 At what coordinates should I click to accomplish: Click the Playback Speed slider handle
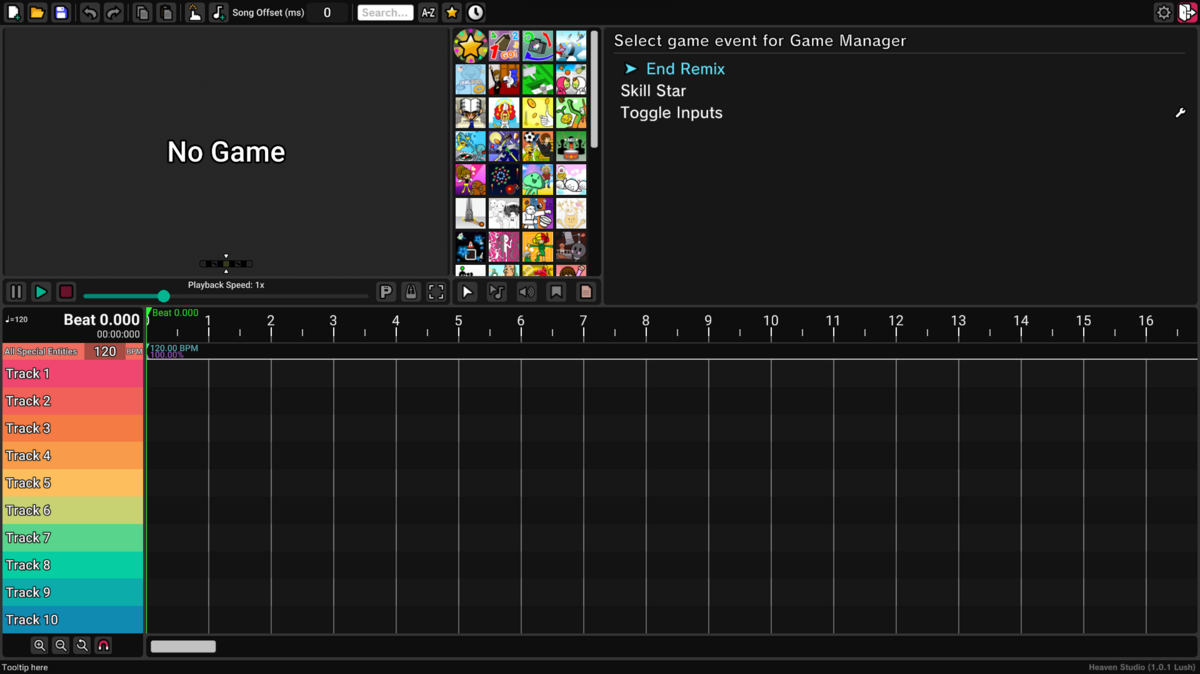(164, 296)
